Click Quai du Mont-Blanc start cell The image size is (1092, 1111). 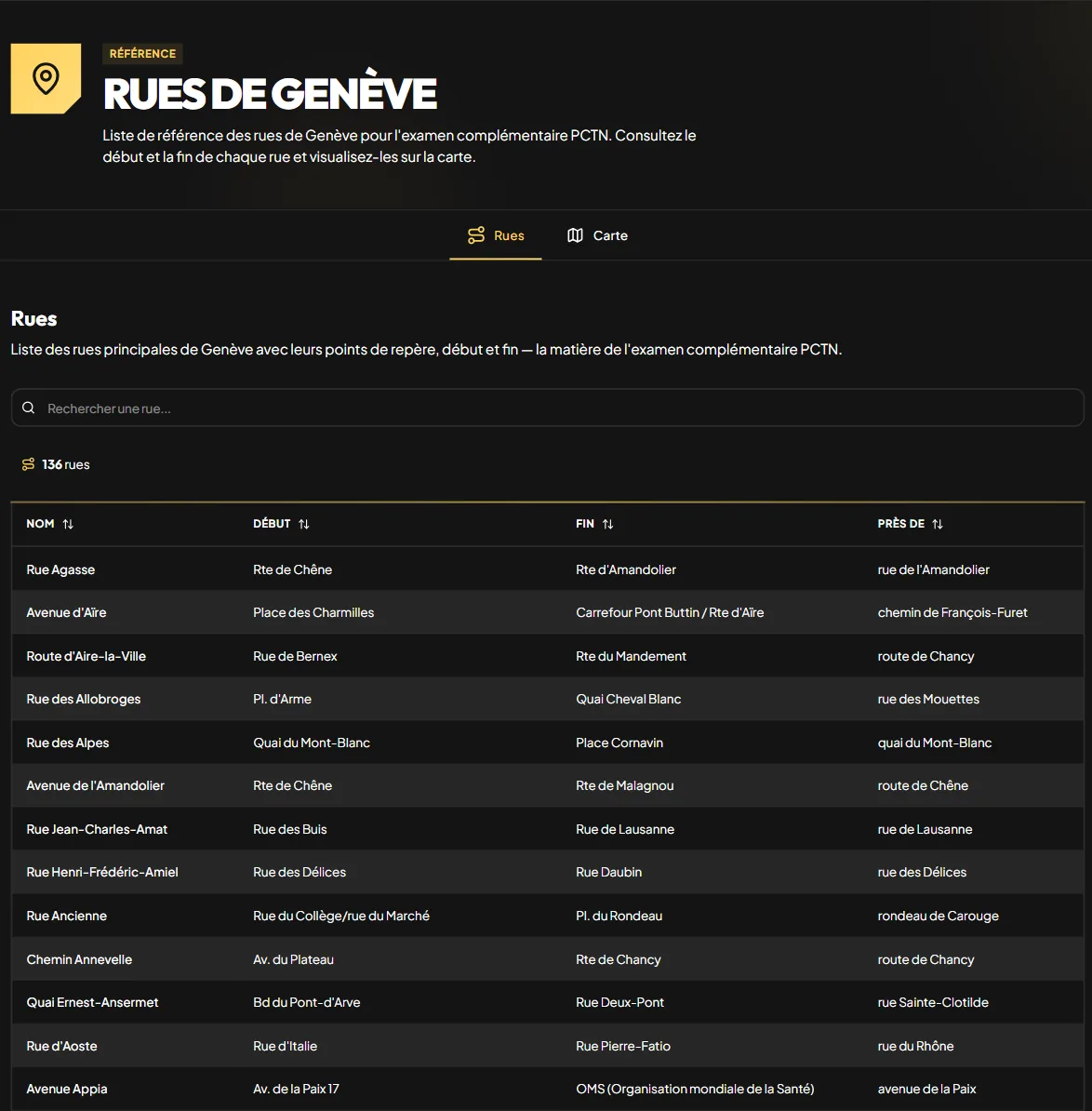(x=312, y=743)
